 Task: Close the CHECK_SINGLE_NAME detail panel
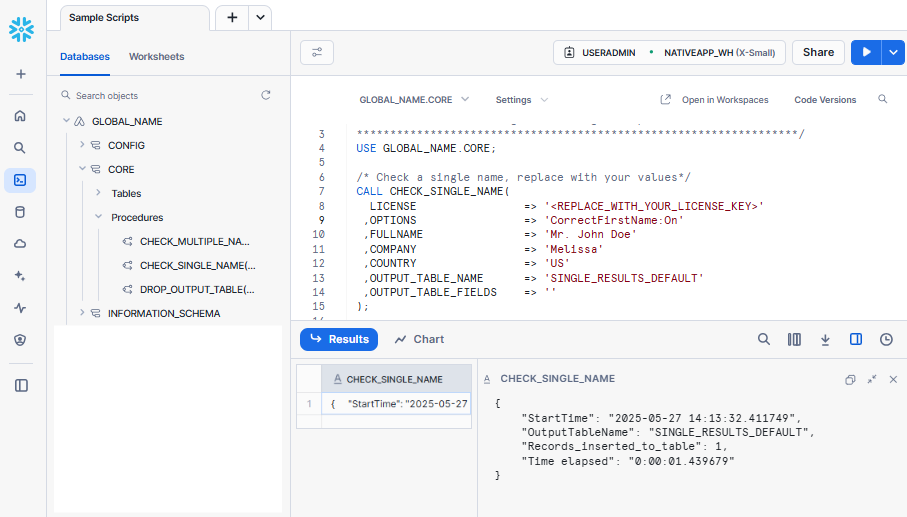tap(893, 379)
